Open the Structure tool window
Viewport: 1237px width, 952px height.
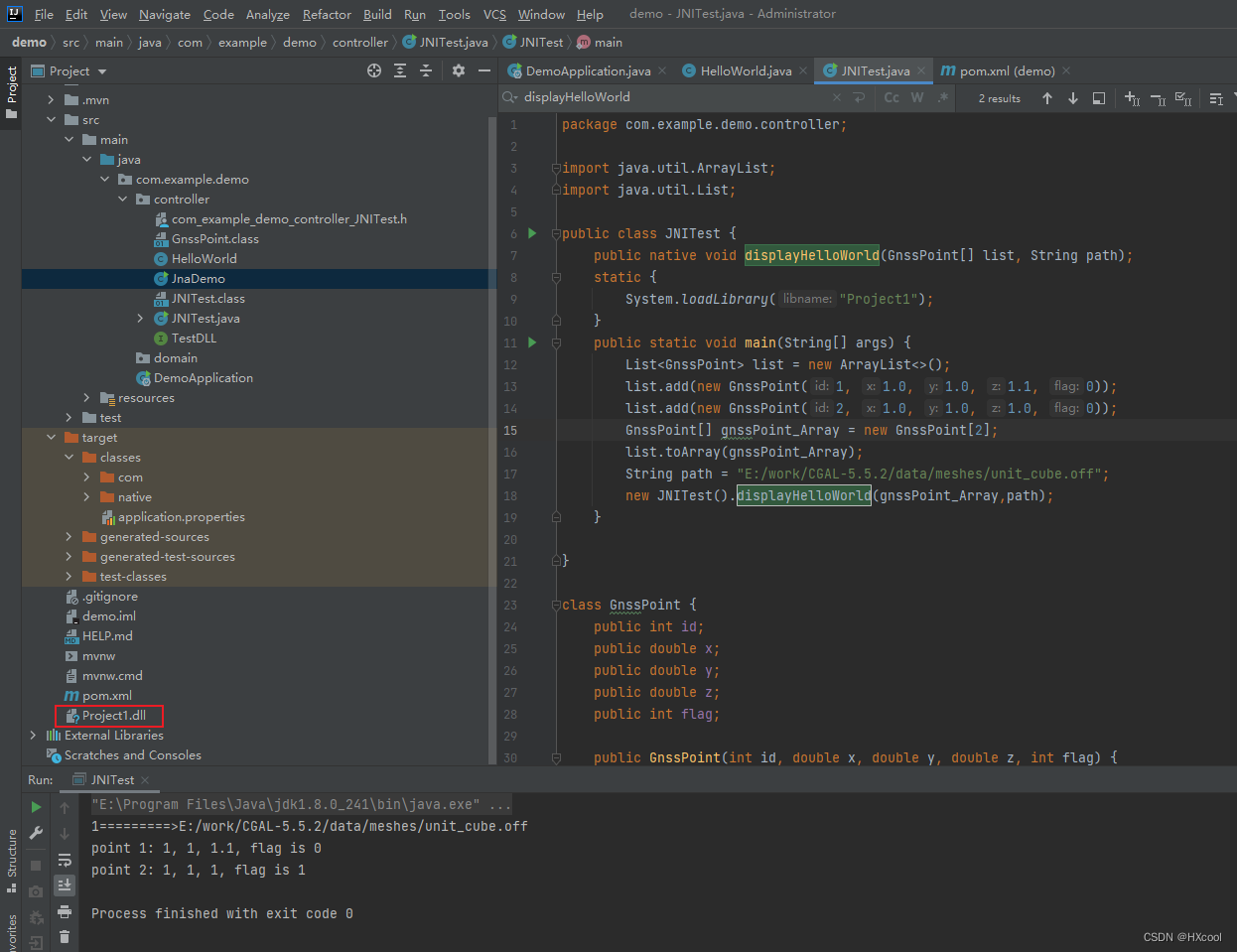[x=12, y=860]
